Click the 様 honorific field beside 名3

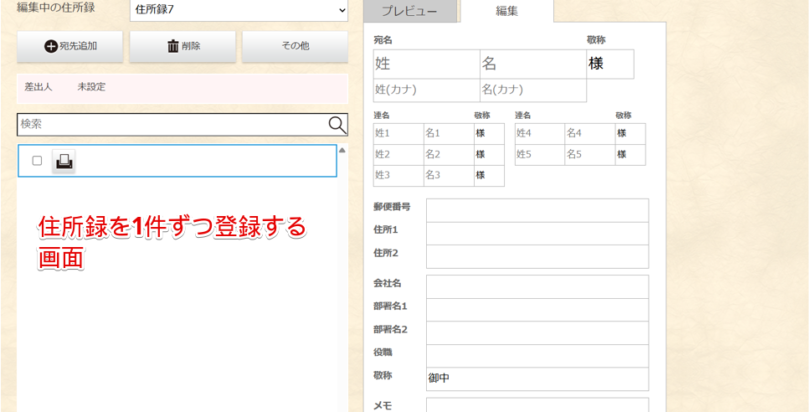click(x=489, y=175)
